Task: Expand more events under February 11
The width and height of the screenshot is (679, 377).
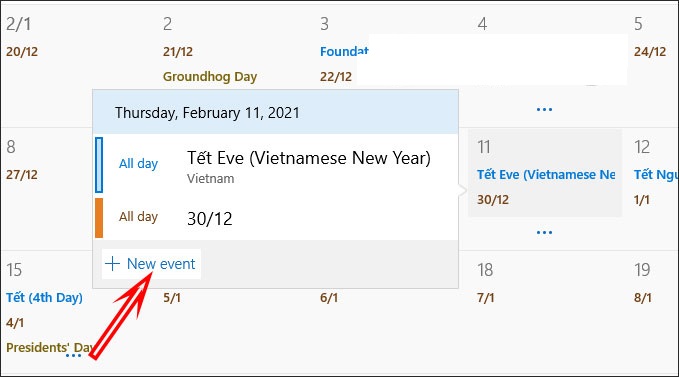Action: point(544,232)
